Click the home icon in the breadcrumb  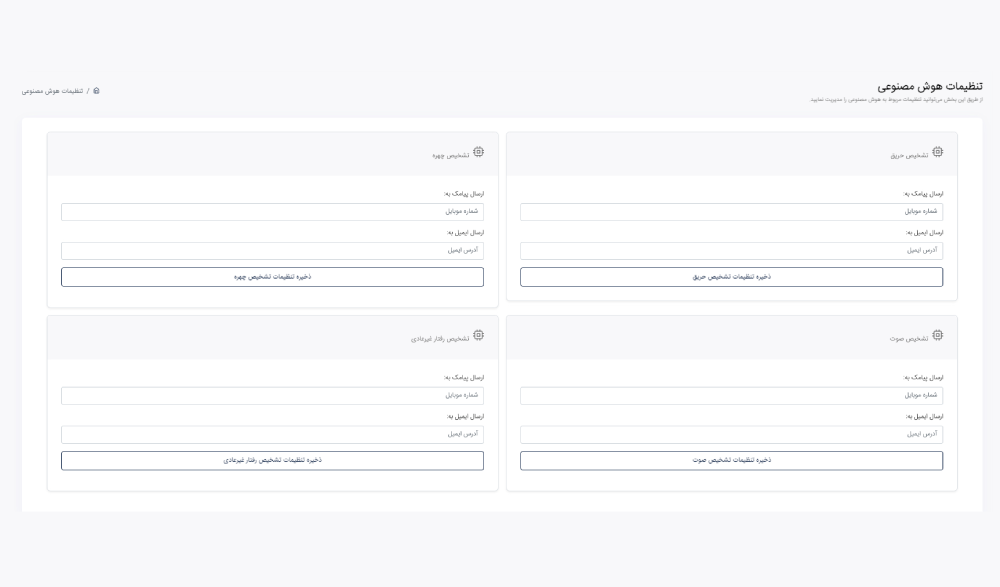(x=96, y=91)
